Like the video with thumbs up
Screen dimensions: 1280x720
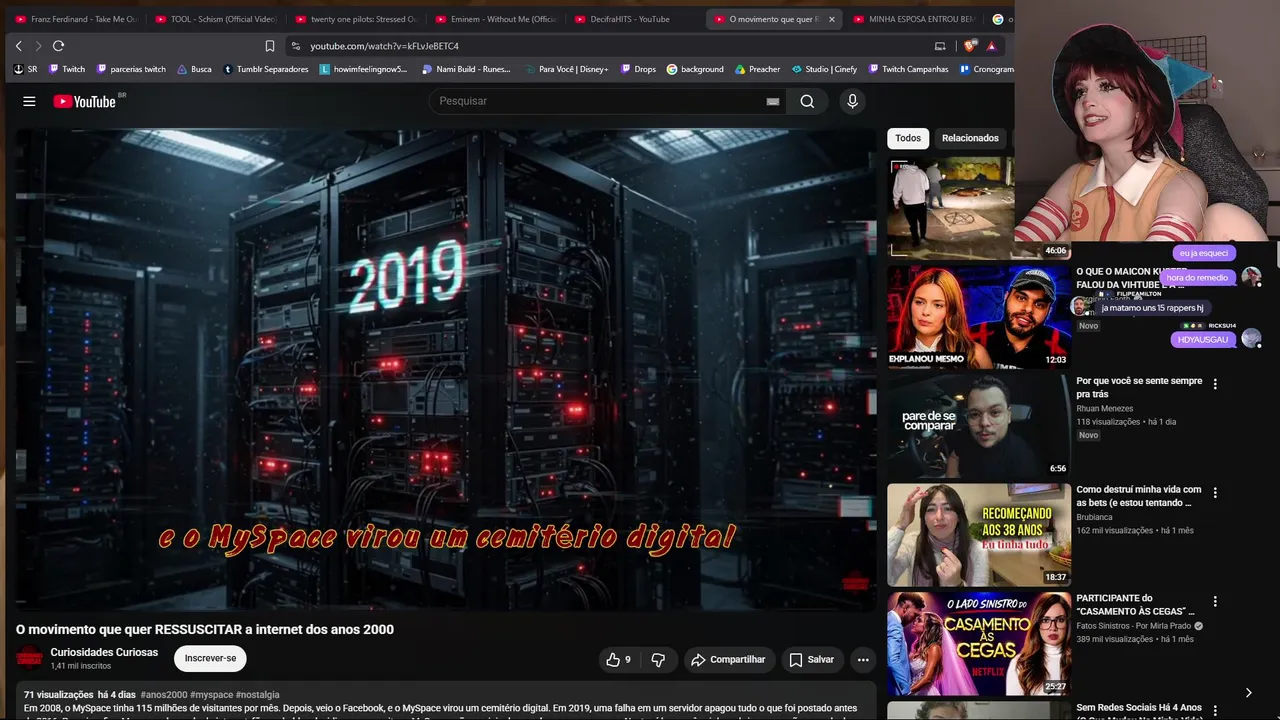pos(618,660)
